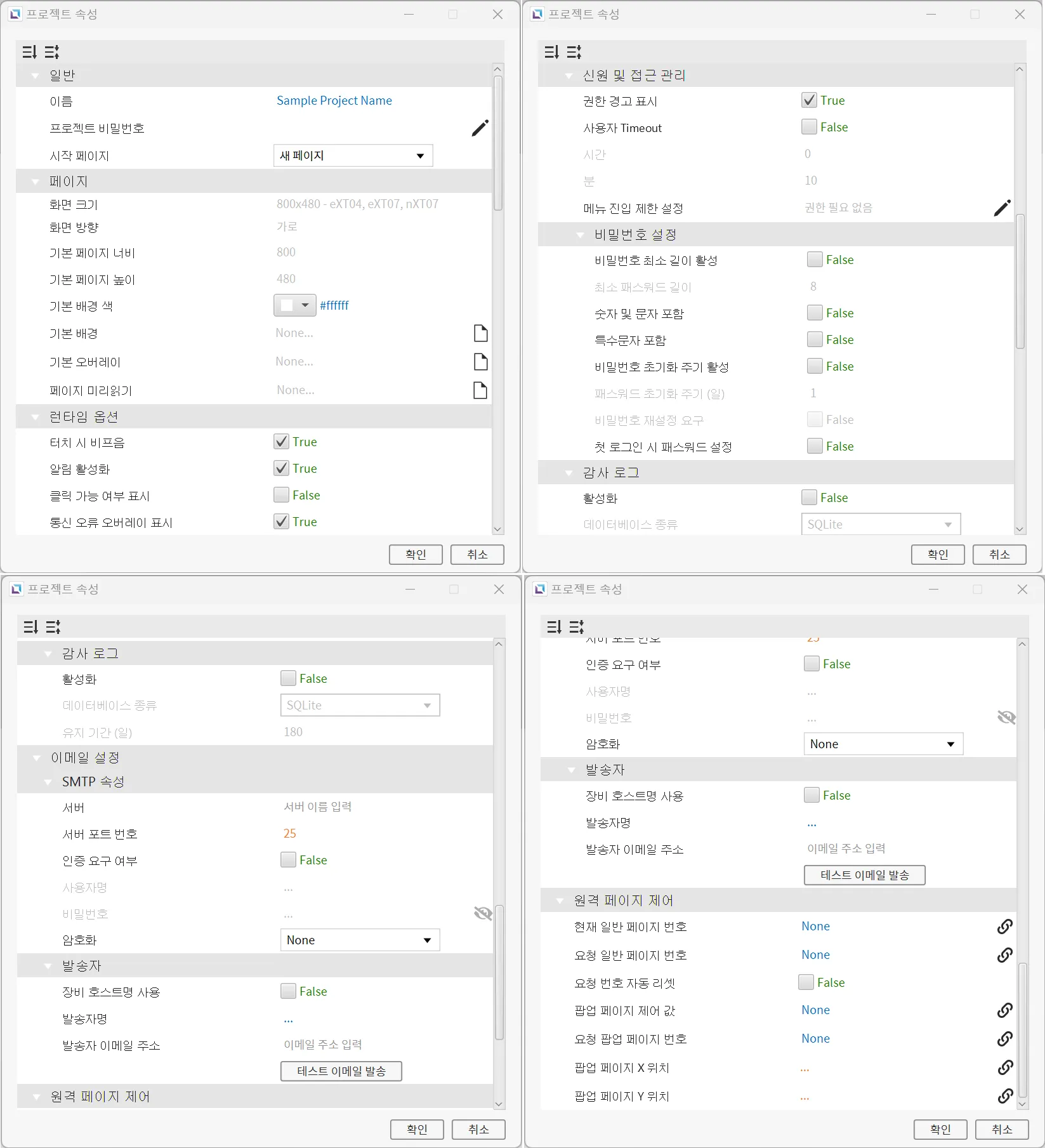This screenshot has width=1045, height=1148.
Task: Click 확인 in the 신원 및 접근 관리 window
Action: (x=937, y=555)
